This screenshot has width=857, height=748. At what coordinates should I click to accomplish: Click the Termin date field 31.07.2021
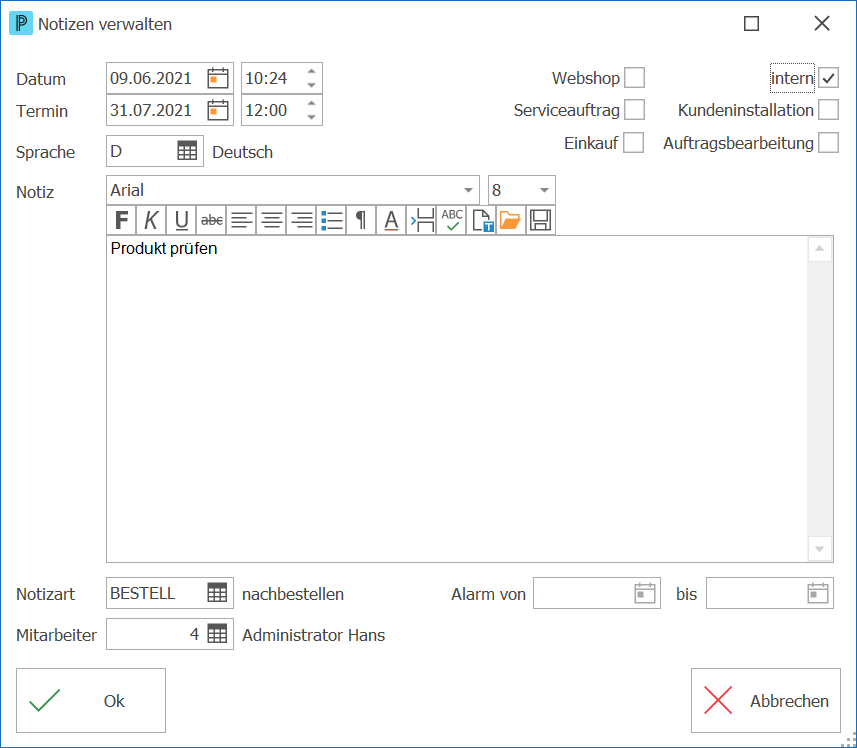[170, 110]
